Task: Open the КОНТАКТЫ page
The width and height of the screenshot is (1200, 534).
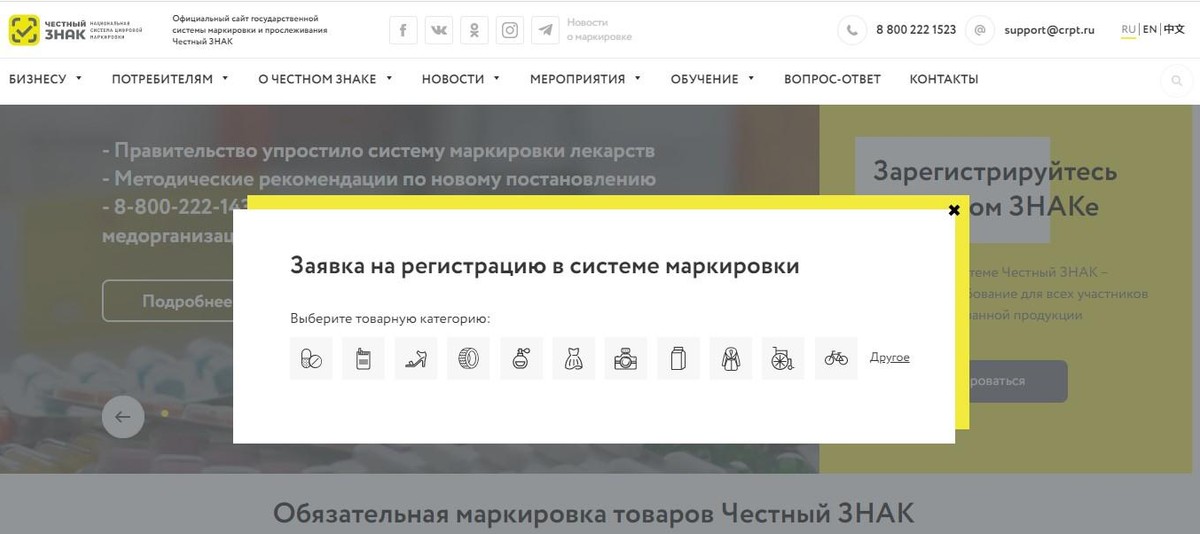Action: [944, 79]
